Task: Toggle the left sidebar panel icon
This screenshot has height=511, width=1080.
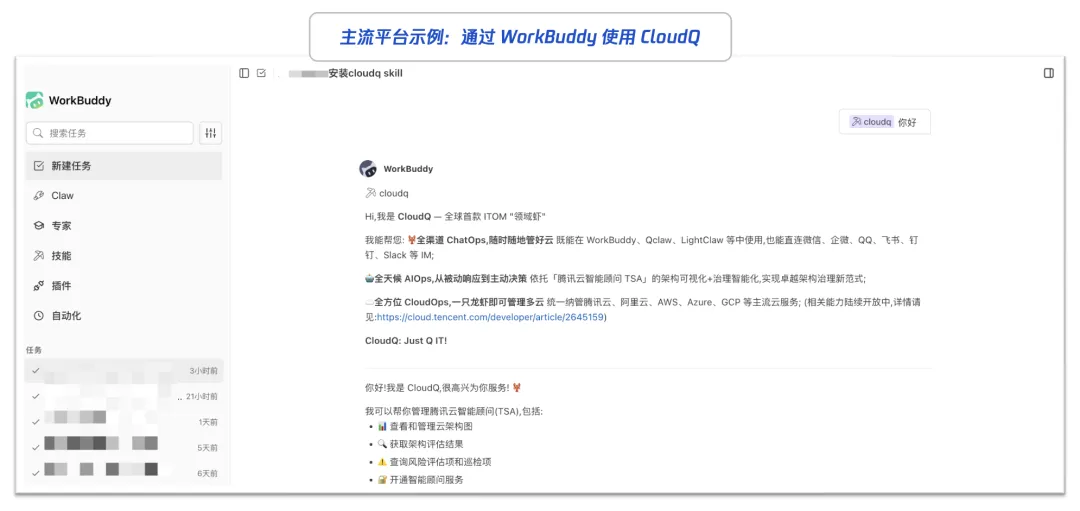Action: (x=244, y=73)
